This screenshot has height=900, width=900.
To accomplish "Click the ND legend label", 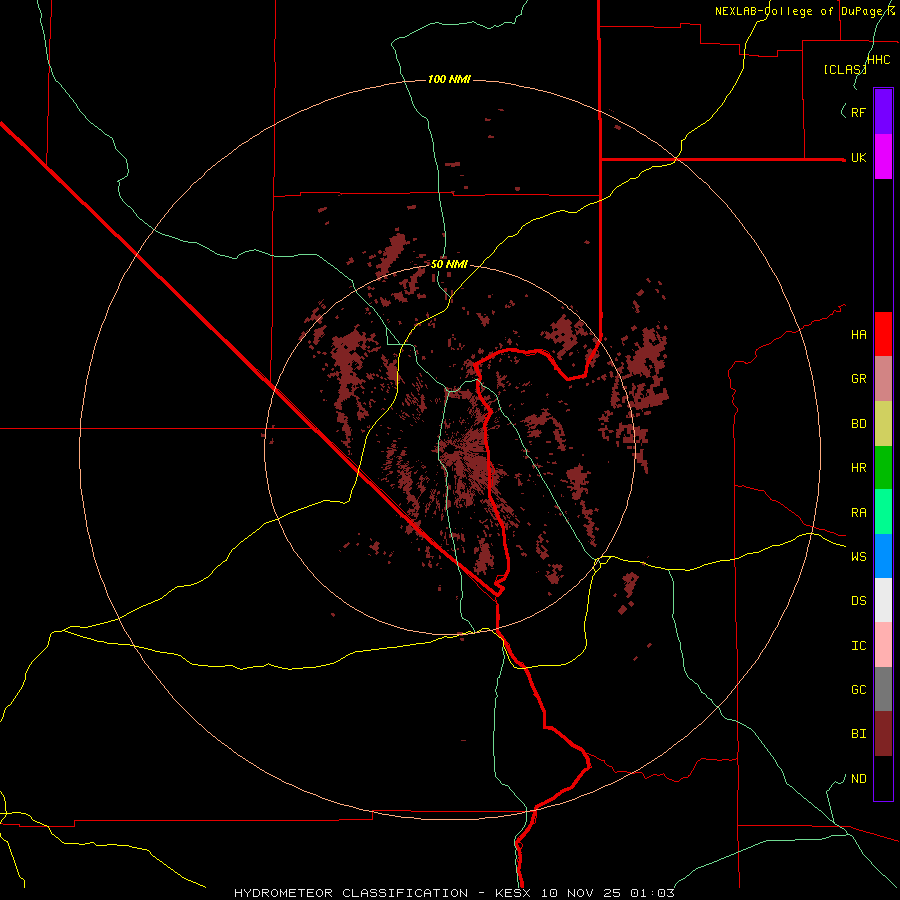I will click(x=859, y=779).
